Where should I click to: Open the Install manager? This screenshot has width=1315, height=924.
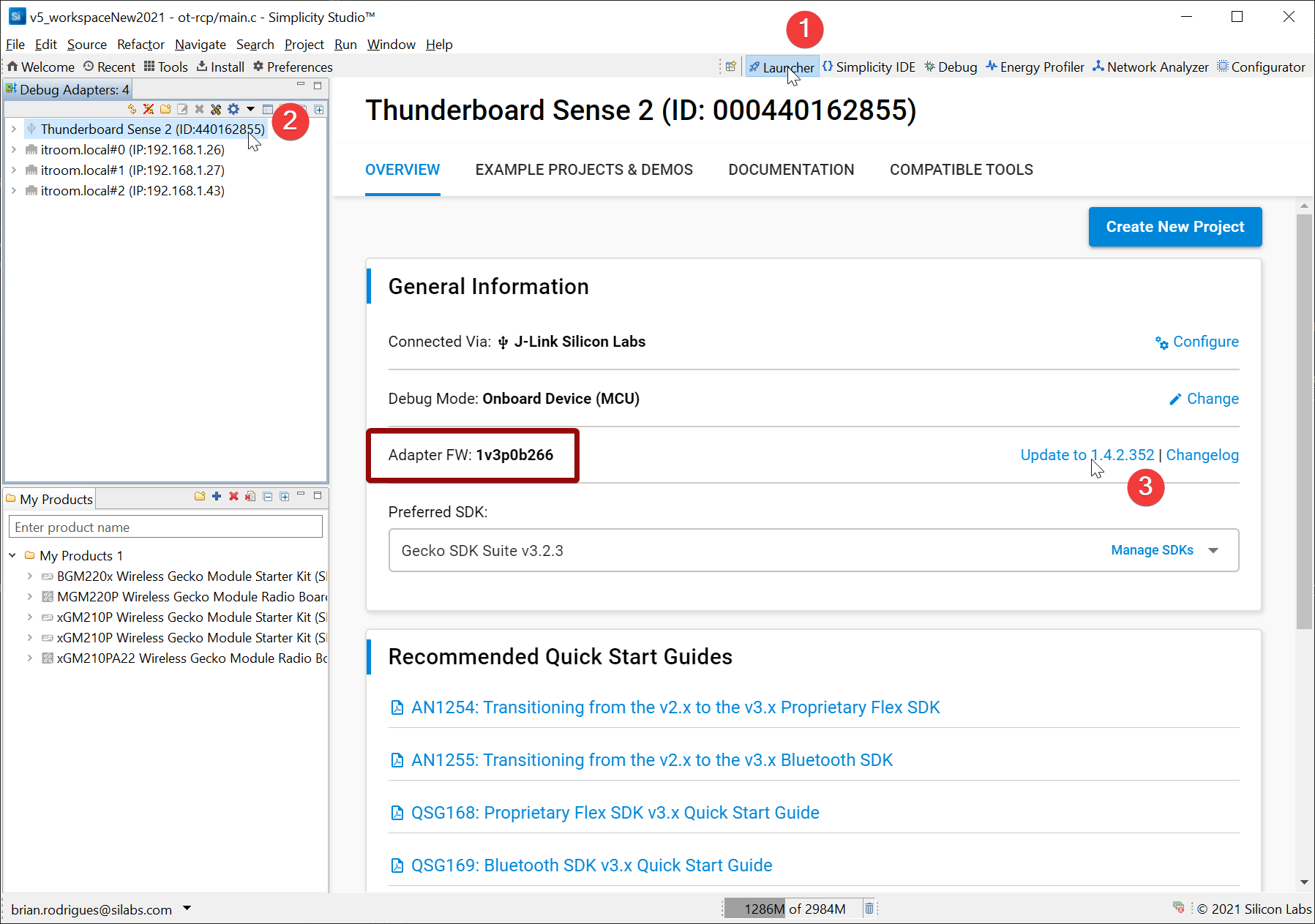tap(220, 67)
